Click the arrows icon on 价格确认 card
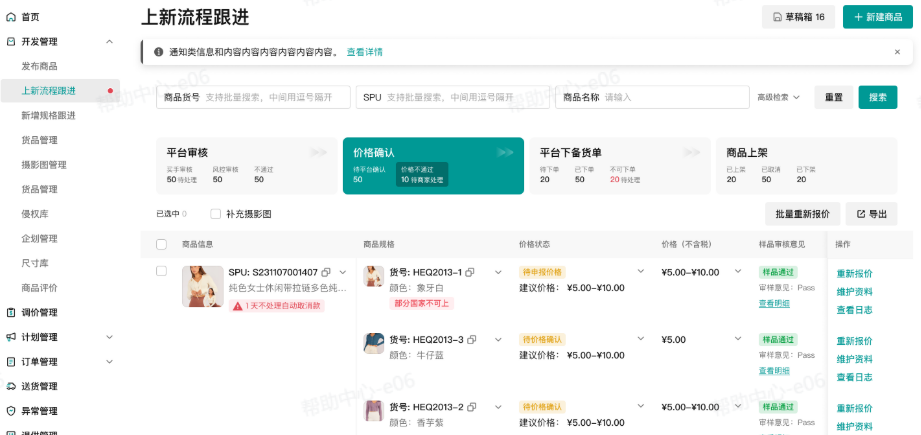The height and width of the screenshot is (435, 921). pos(505,153)
